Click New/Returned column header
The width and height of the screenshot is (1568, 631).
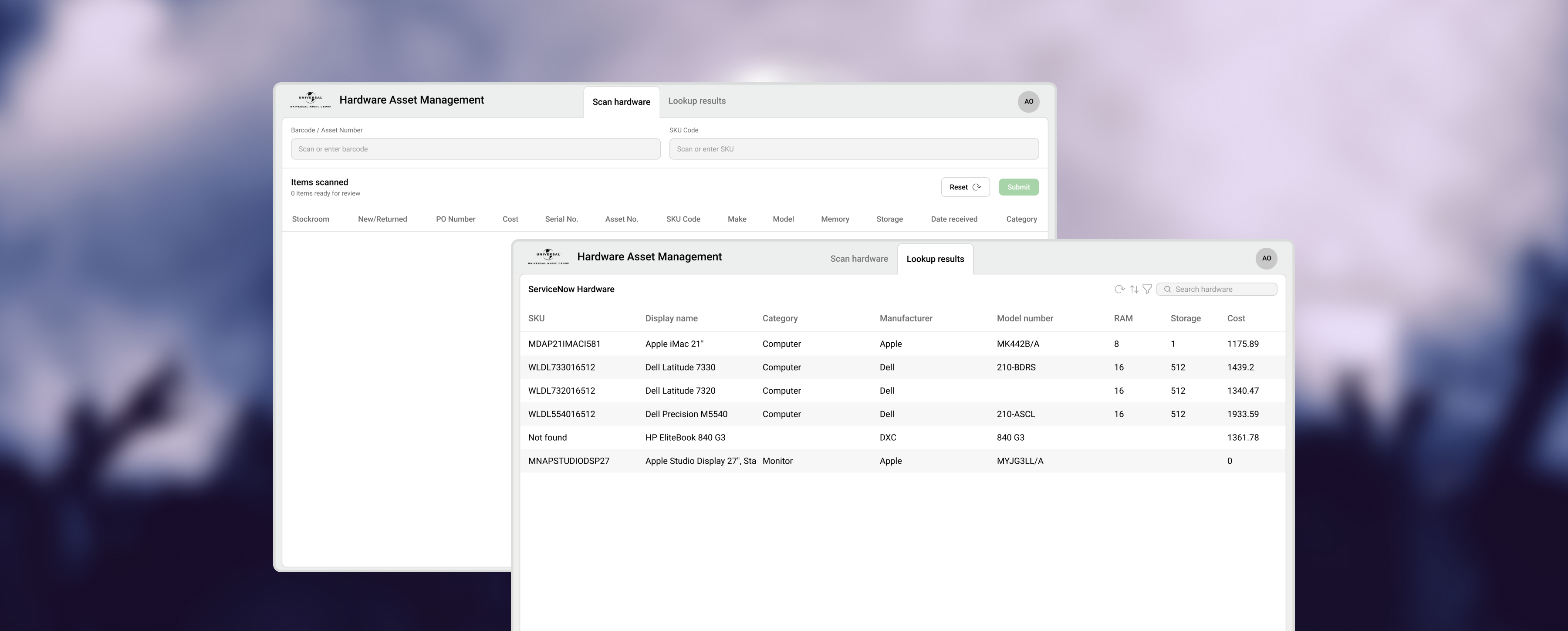point(382,219)
